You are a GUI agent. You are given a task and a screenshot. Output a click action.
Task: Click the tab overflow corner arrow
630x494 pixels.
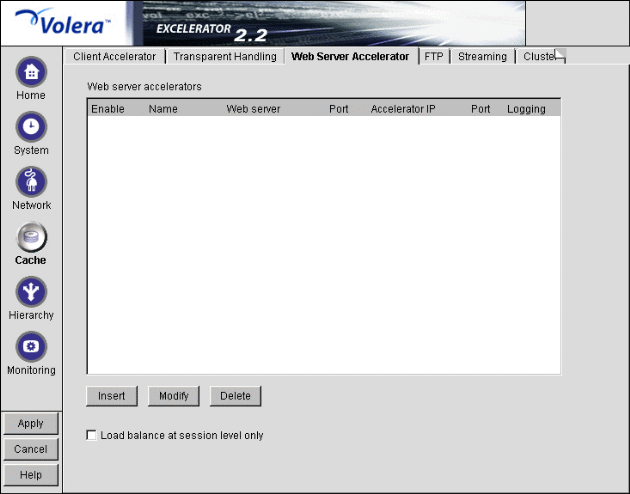pos(560,56)
